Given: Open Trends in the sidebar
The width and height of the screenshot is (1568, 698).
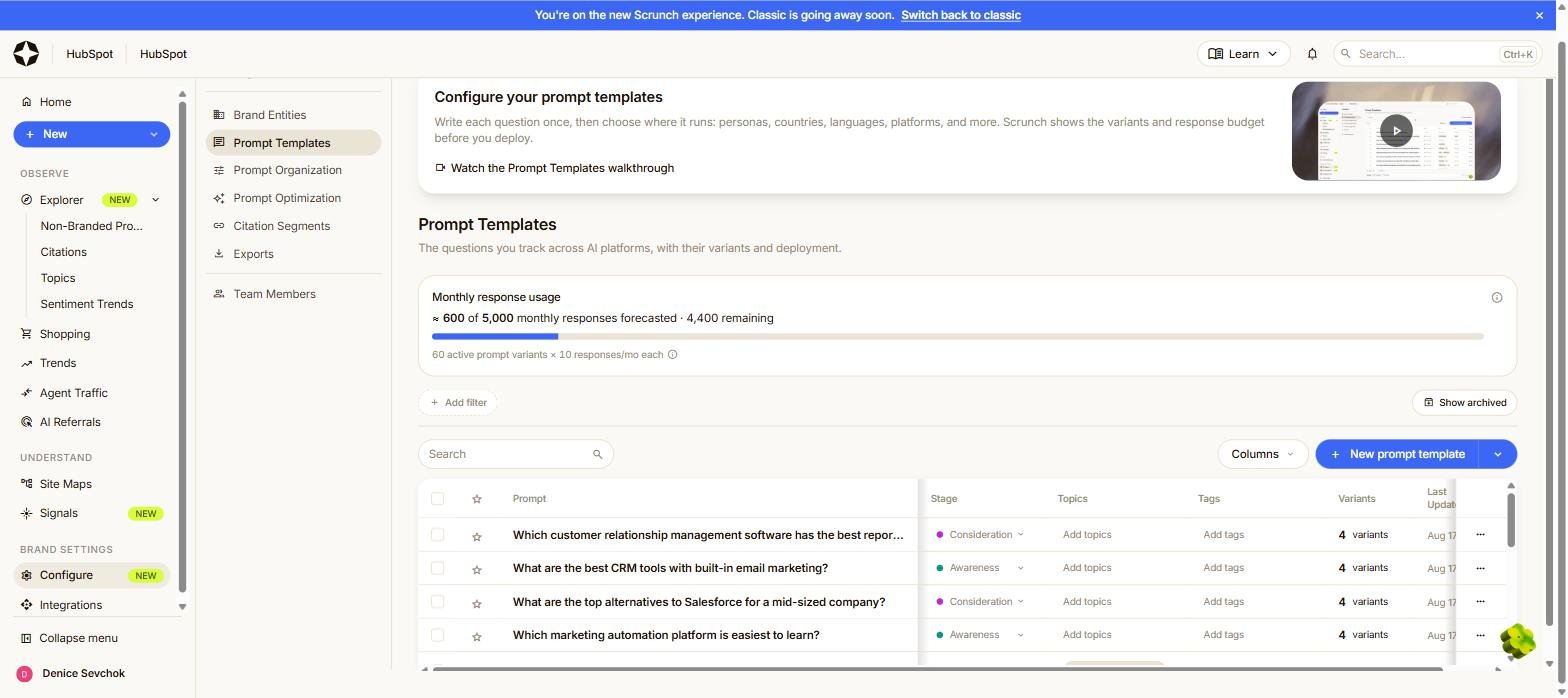Looking at the screenshot, I should point(57,363).
